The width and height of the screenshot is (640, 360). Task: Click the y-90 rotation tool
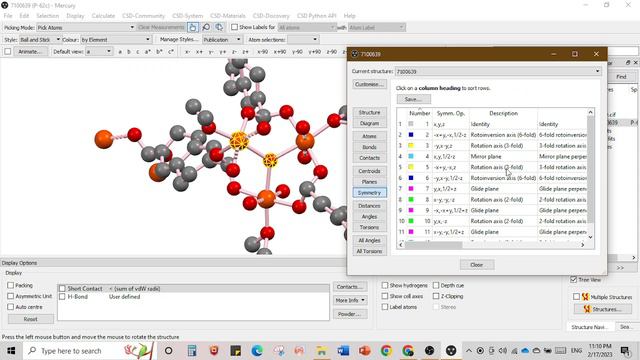tap(297, 52)
